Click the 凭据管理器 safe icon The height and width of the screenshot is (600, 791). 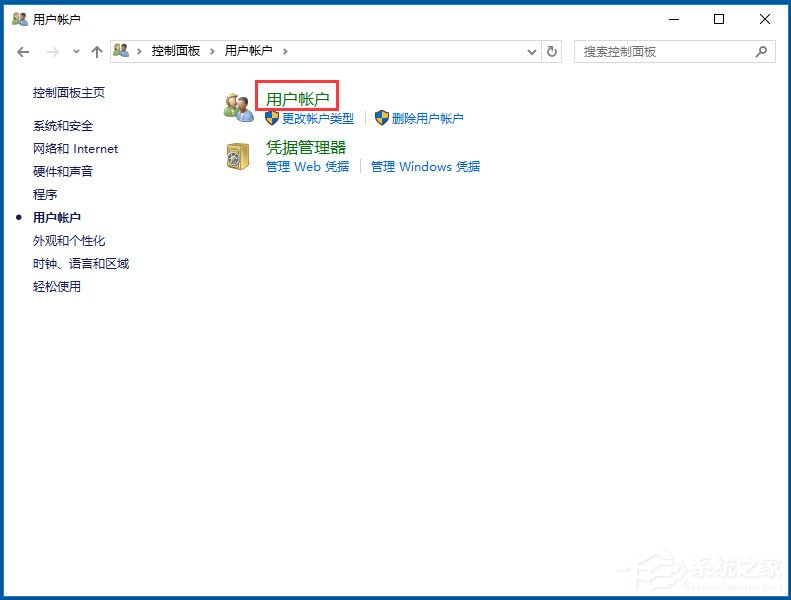tap(238, 156)
